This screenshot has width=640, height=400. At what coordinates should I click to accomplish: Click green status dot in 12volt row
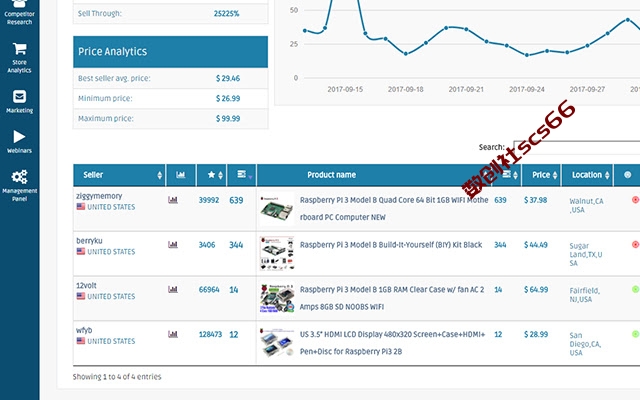[x=635, y=289]
